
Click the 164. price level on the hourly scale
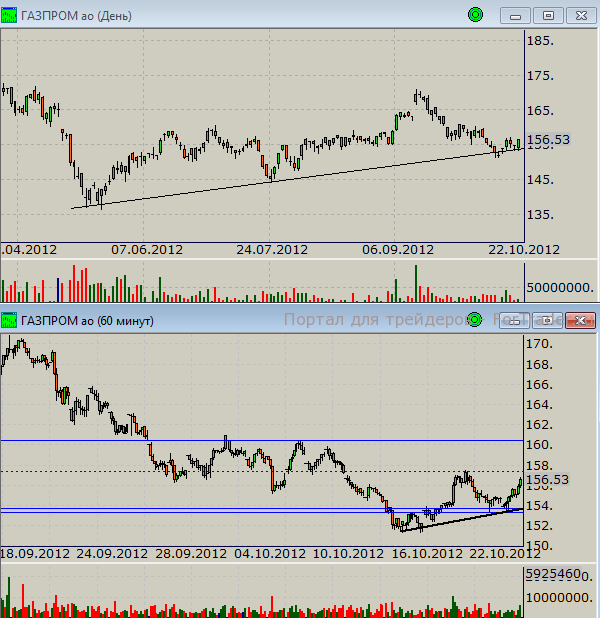point(539,405)
